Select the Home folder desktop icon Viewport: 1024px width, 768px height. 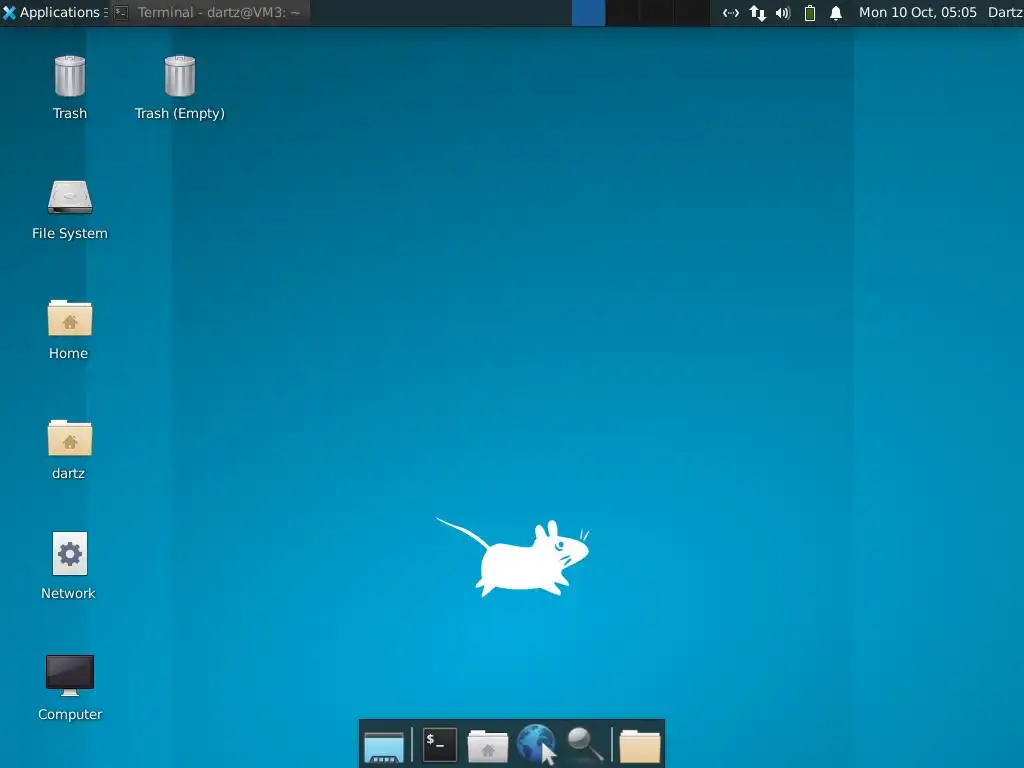point(69,330)
